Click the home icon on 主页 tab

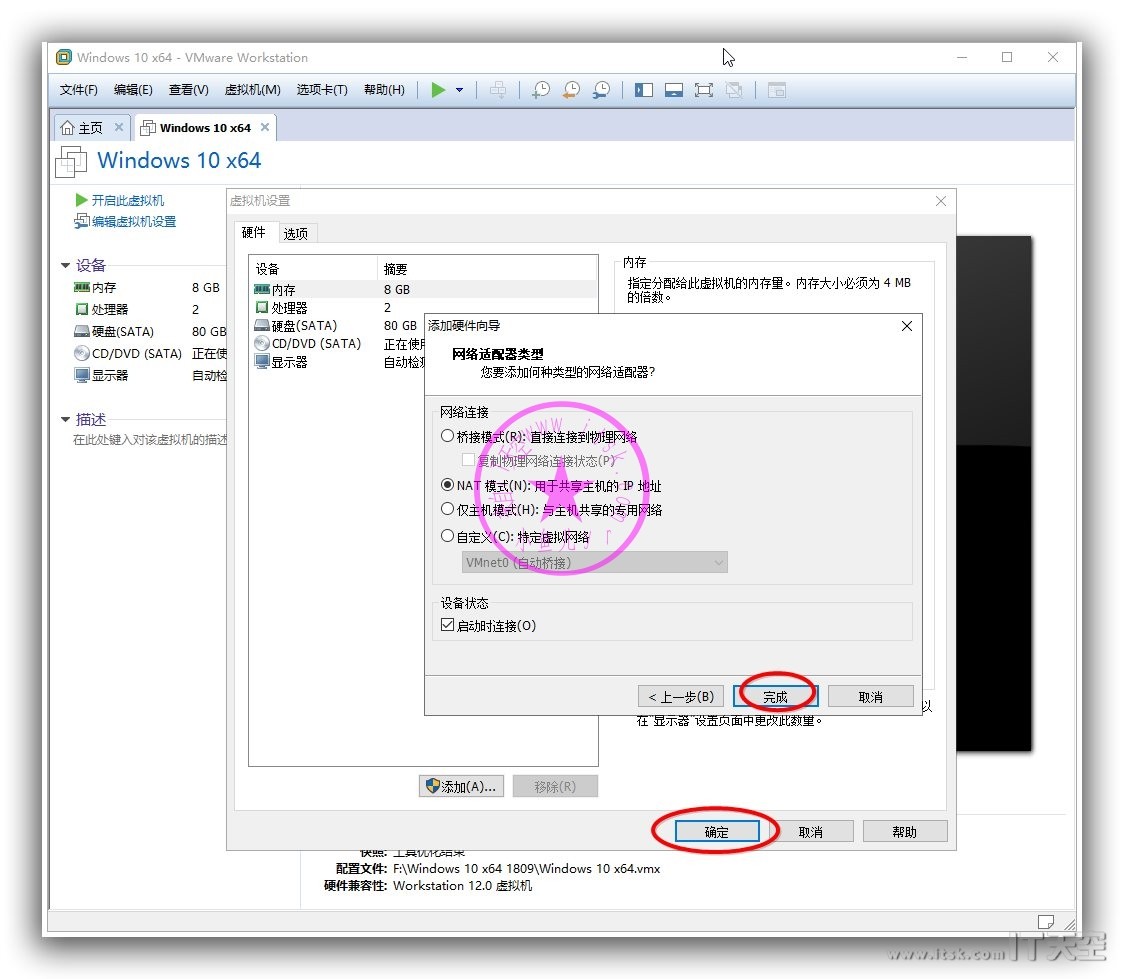tap(67, 128)
